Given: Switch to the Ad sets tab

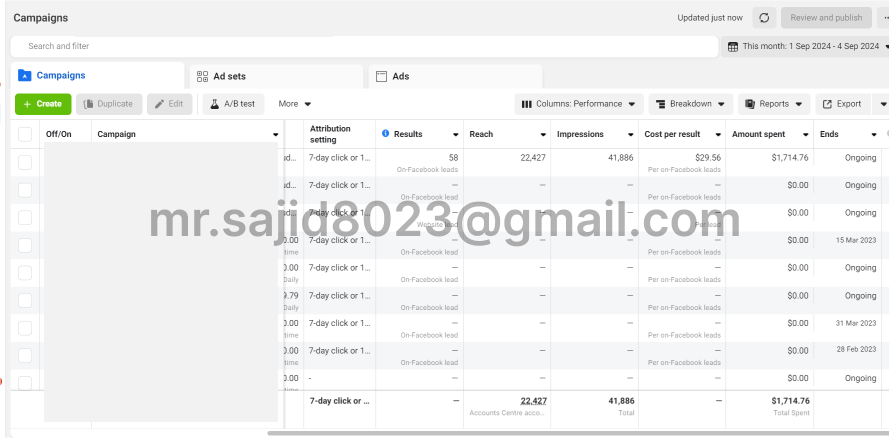Looking at the screenshot, I should [229, 76].
